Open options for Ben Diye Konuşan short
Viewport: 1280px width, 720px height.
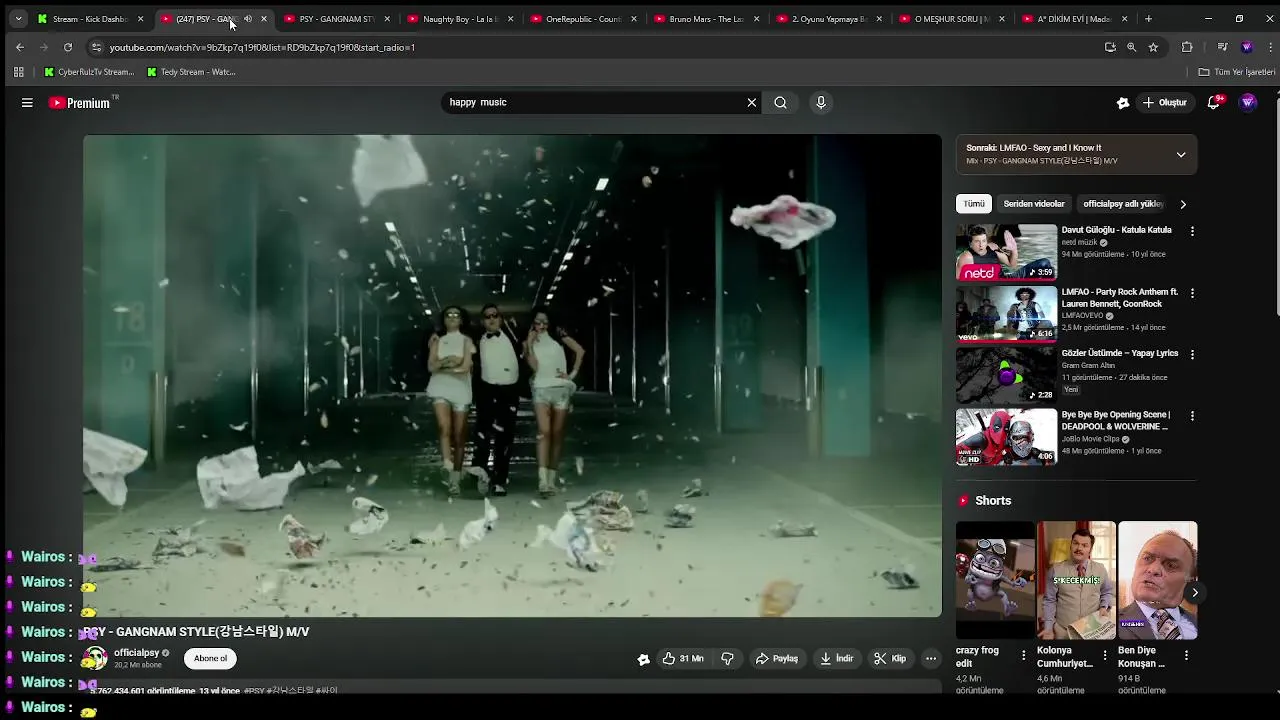click(1186, 655)
